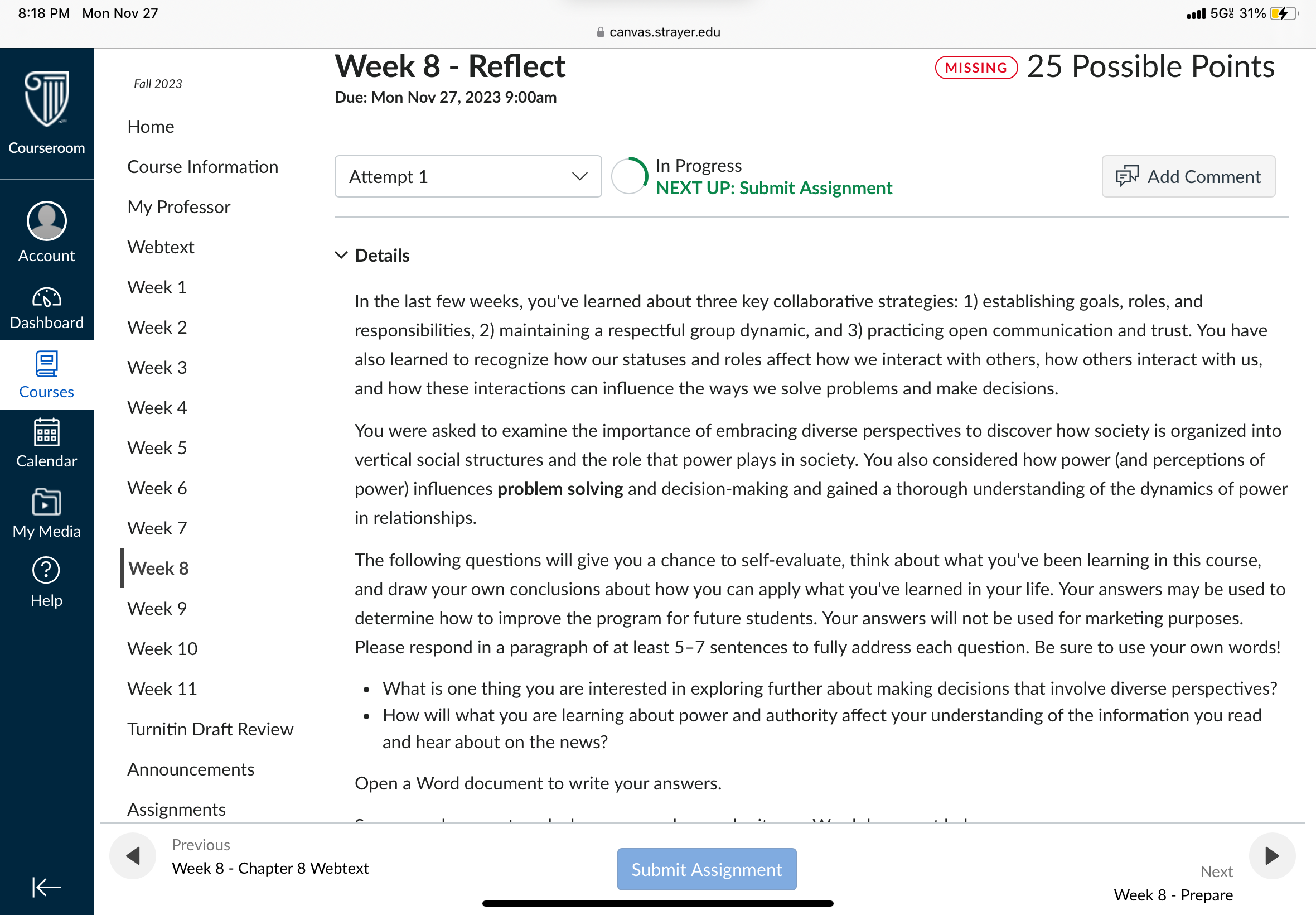
Task: Click the Add Comment button
Action: pyautogui.click(x=1188, y=176)
